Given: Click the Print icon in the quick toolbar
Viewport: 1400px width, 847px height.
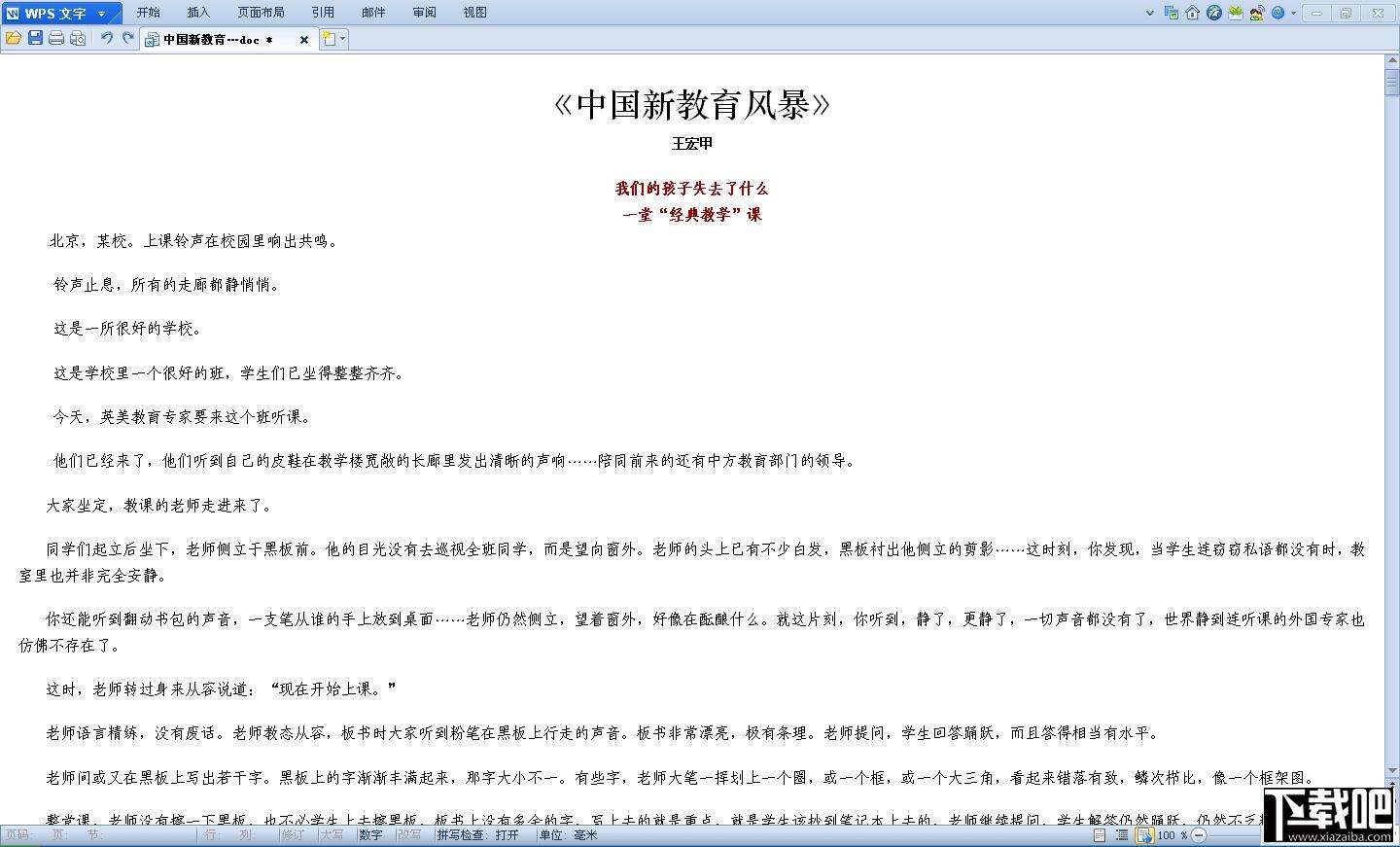Looking at the screenshot, I should click(56, 38).
